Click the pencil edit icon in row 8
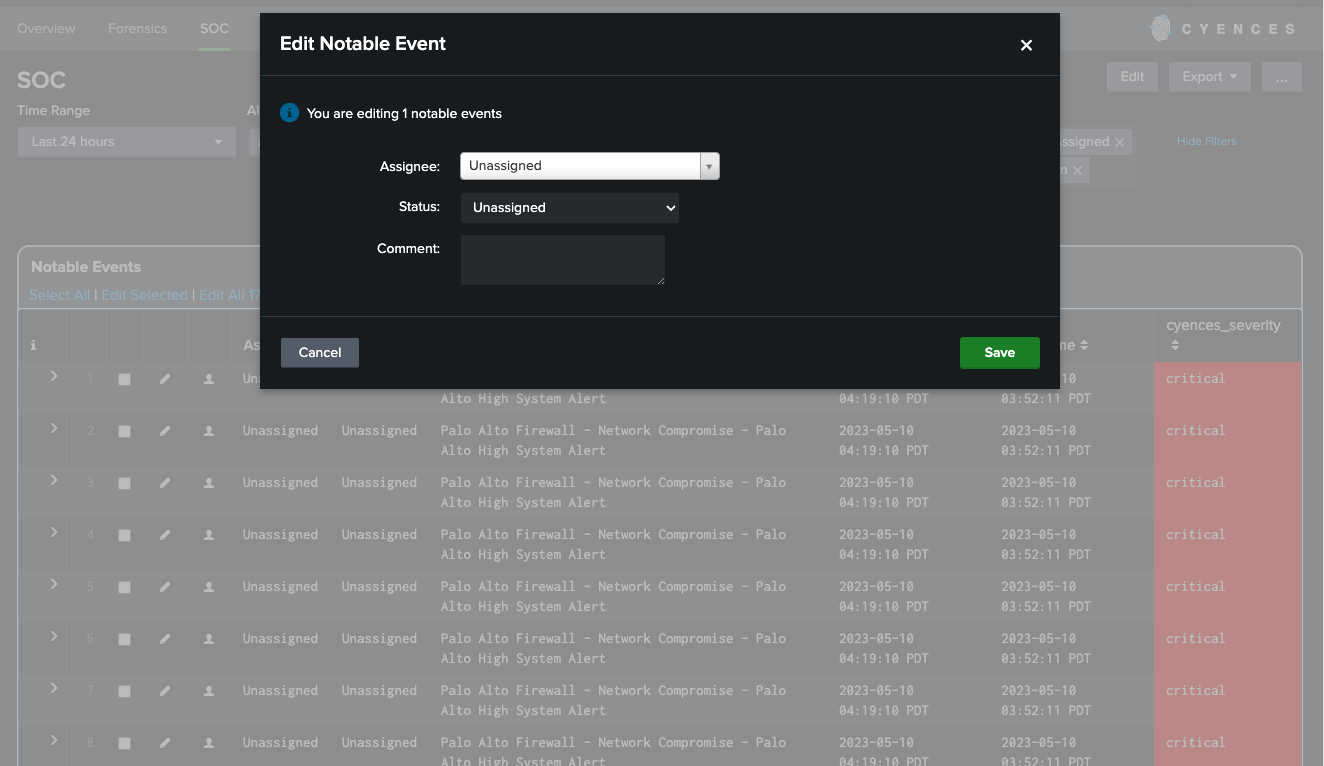1324x766 pixels. pos(165,743)
